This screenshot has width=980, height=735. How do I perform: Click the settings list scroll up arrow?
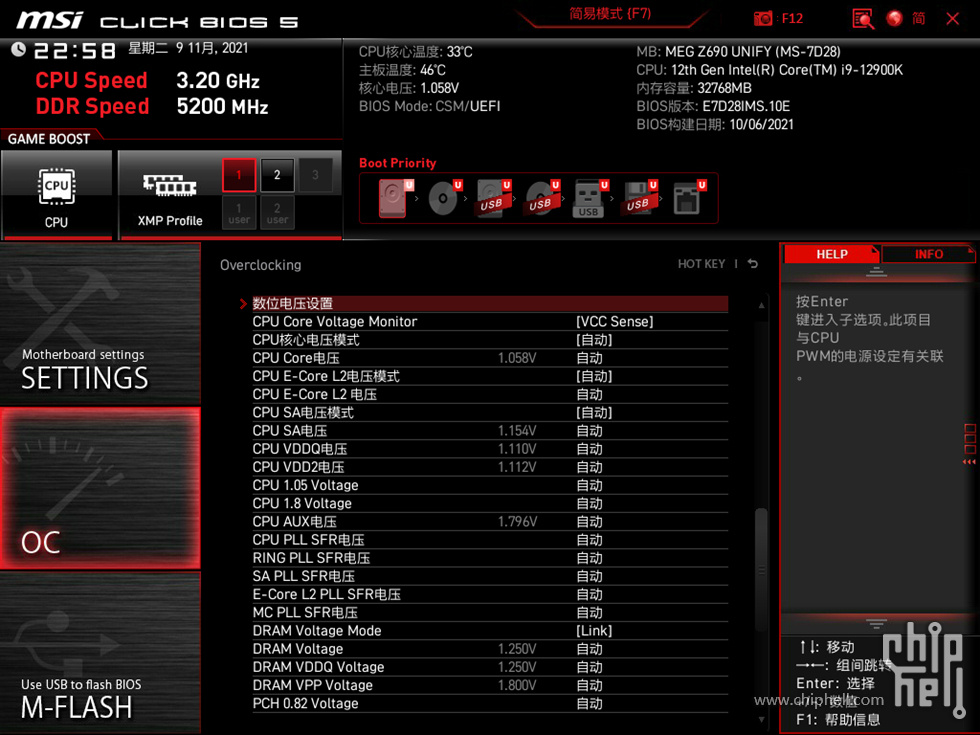click(761, 305)
